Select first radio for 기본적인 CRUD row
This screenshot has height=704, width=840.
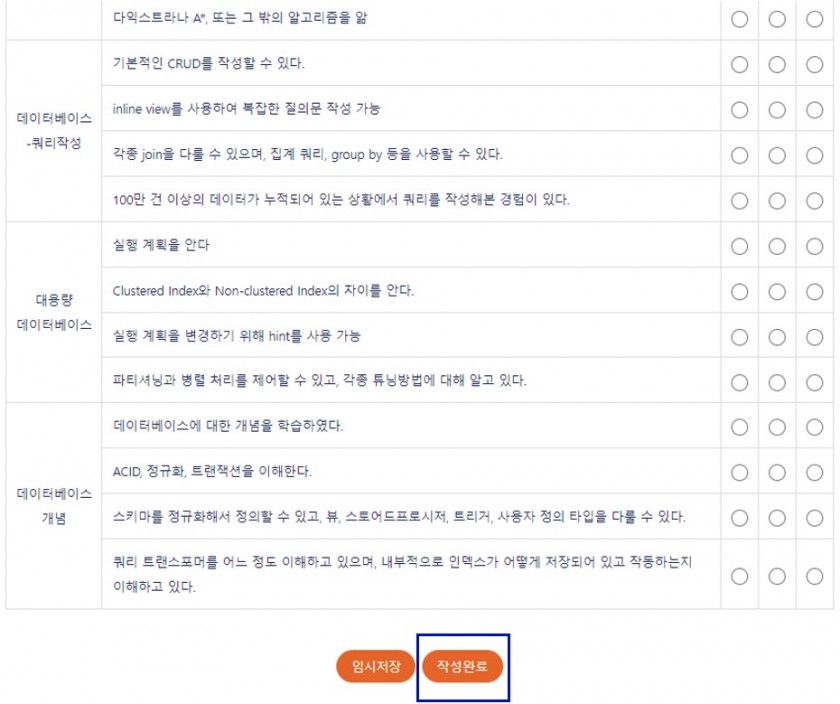739,65
